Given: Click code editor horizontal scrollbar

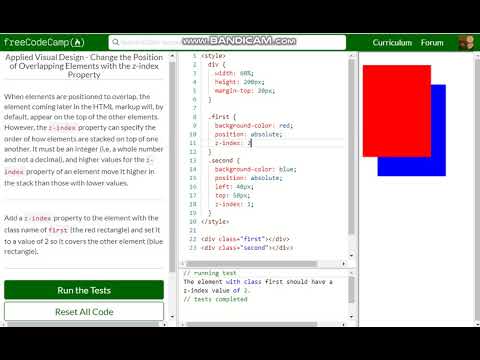Looking at the screenshot, I should [x=251, y=264].
